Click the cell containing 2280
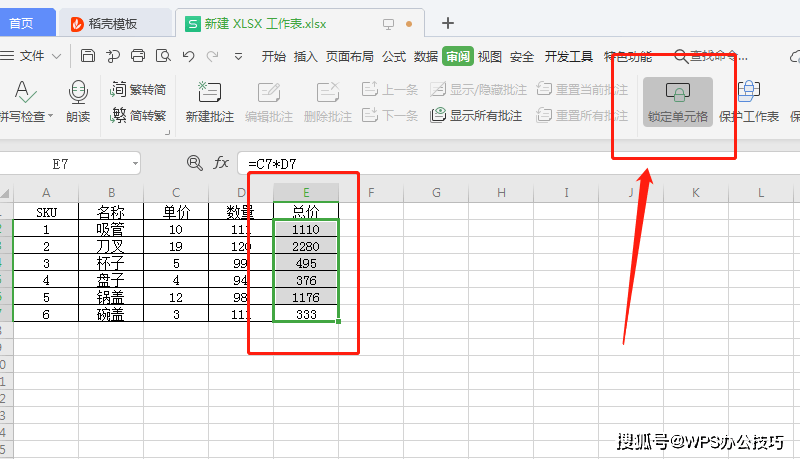 click(306, 246)
